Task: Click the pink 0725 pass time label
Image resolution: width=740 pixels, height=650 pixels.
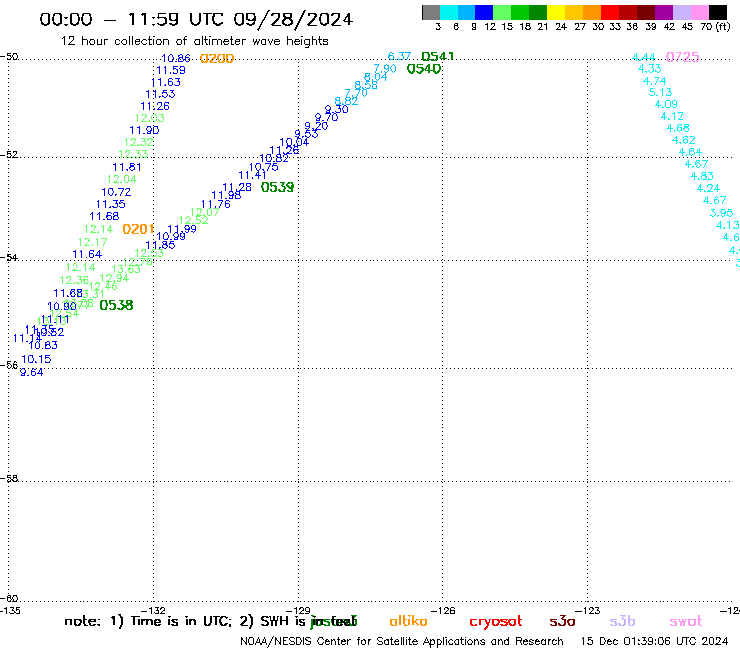Action: [682, 57]
